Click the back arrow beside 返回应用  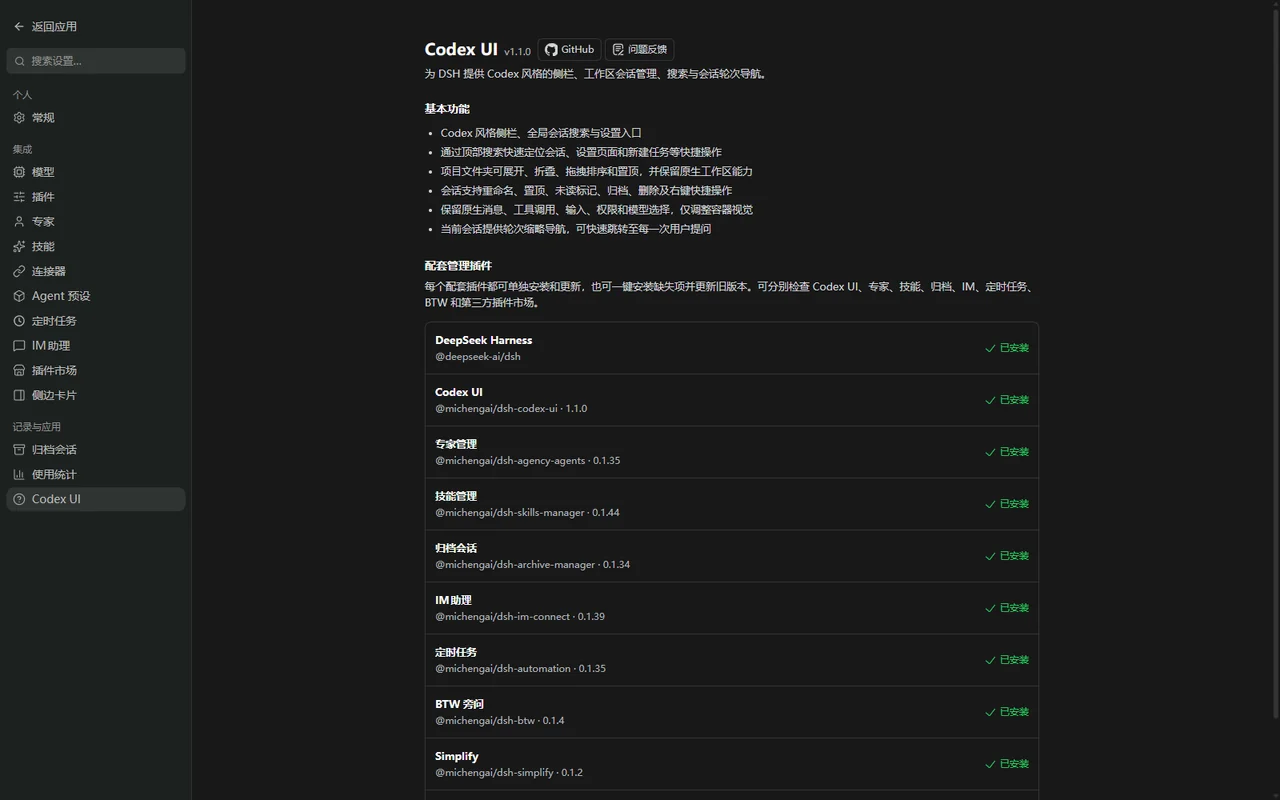point(19,27)
